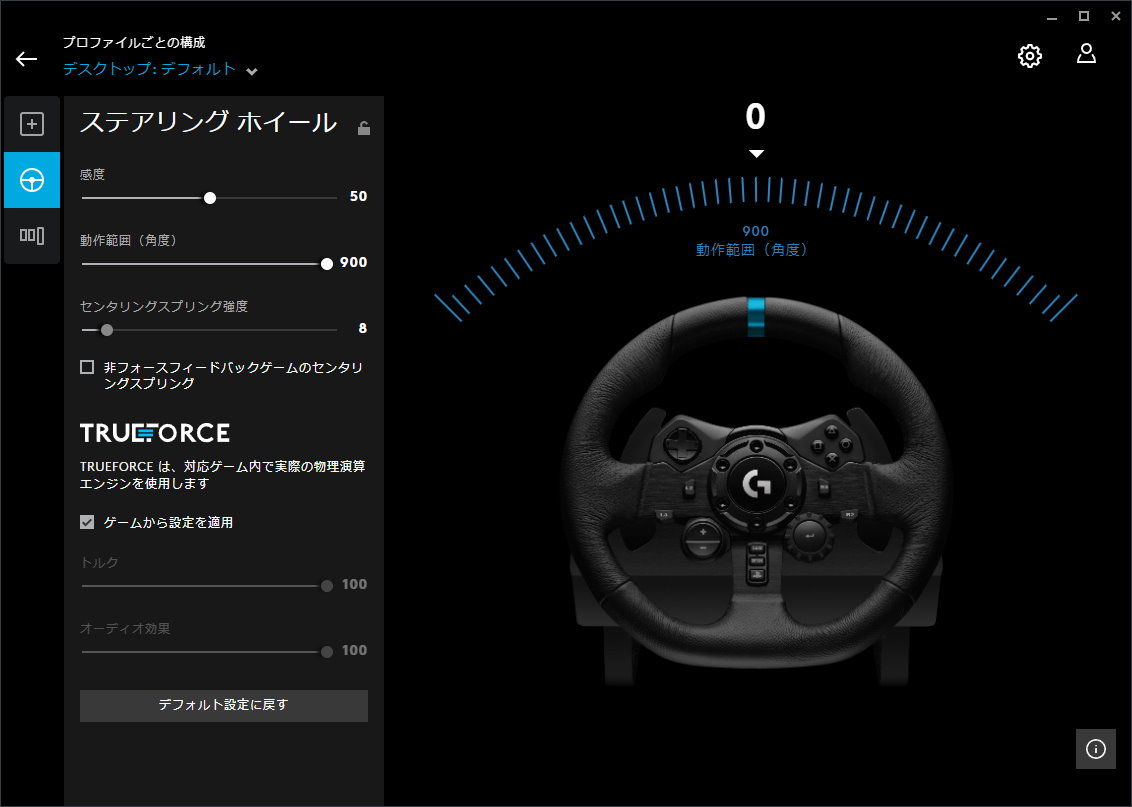This screenshot has width=1132, height=807.
Task: Click the steering wheel image G logo
Action: [756, 484]
